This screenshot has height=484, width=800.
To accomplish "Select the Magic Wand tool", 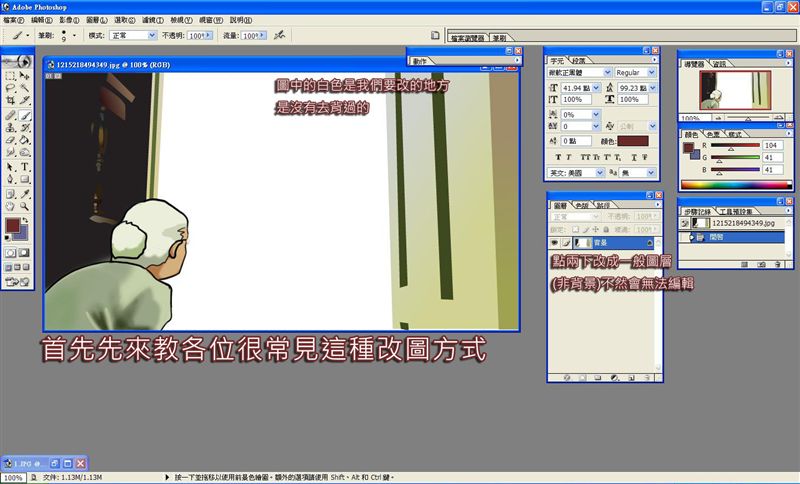I will (24, 88).
